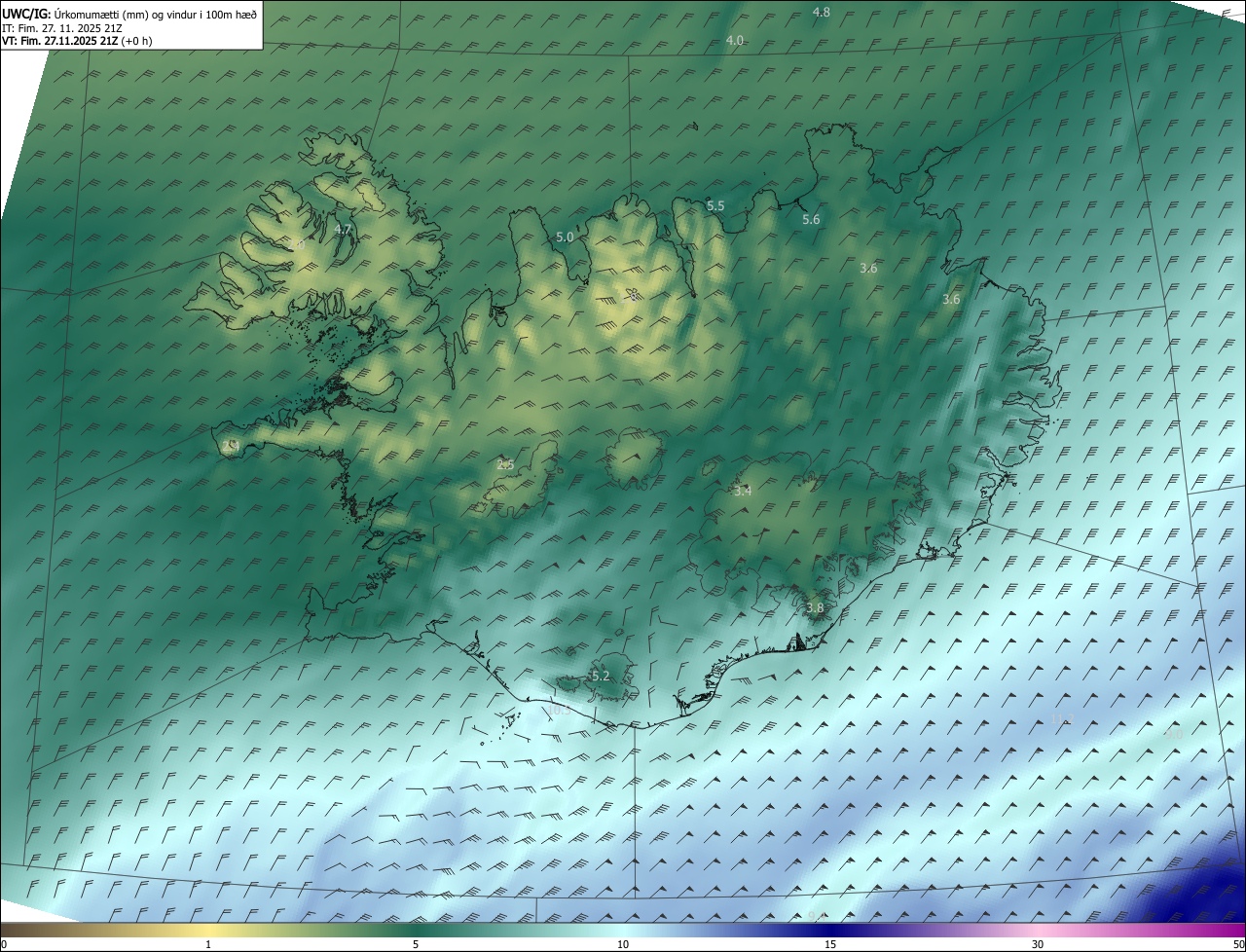This screenshot has width=1246, height=952.
Task: Click the 5 tick on the colour scale
Action: tap(416, 944)
